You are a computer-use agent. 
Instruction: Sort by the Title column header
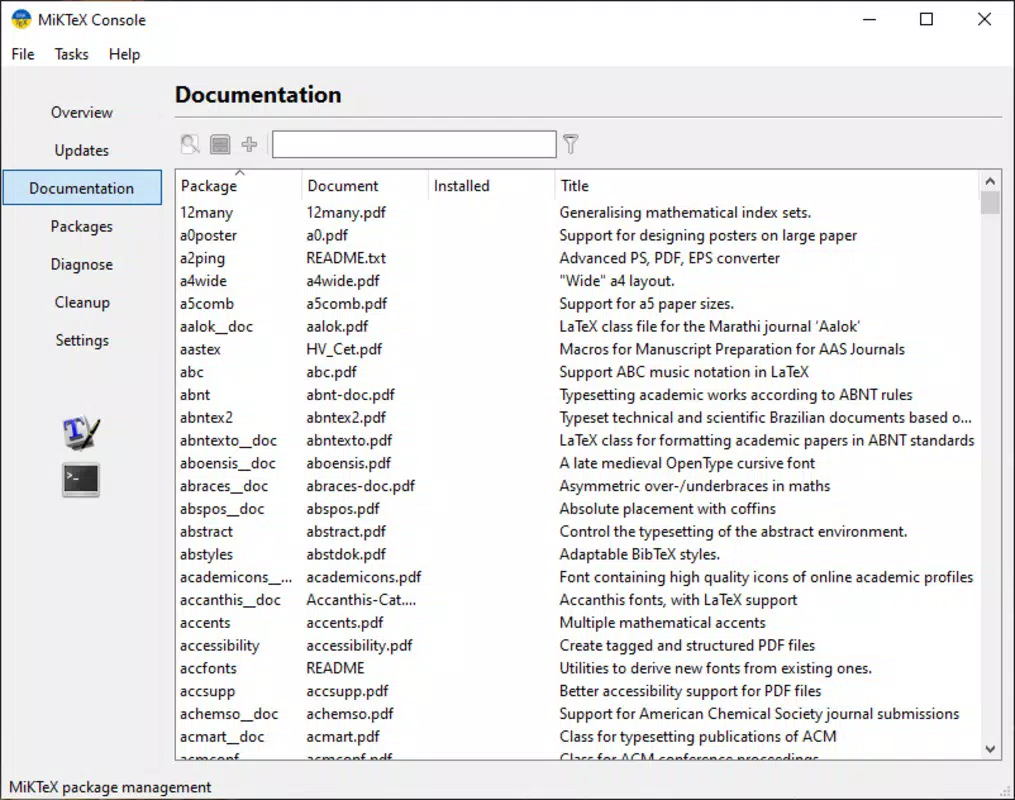coord(766,186)
